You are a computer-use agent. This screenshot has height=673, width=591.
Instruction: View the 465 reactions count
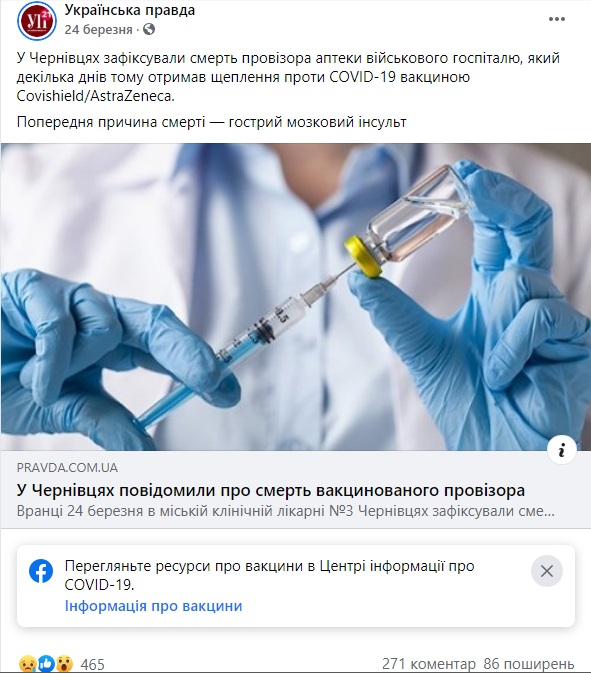pos(92,664)
